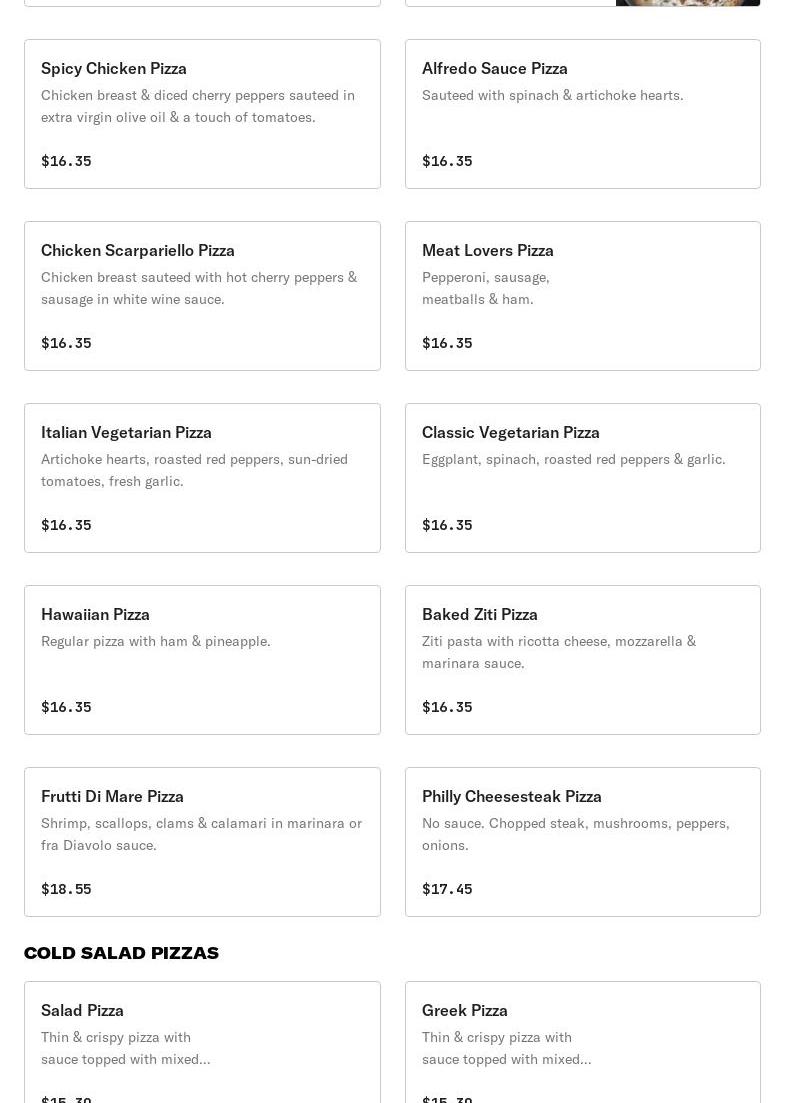
Task: Open Classic Vegetarian Pizza details
Action: 582,478
